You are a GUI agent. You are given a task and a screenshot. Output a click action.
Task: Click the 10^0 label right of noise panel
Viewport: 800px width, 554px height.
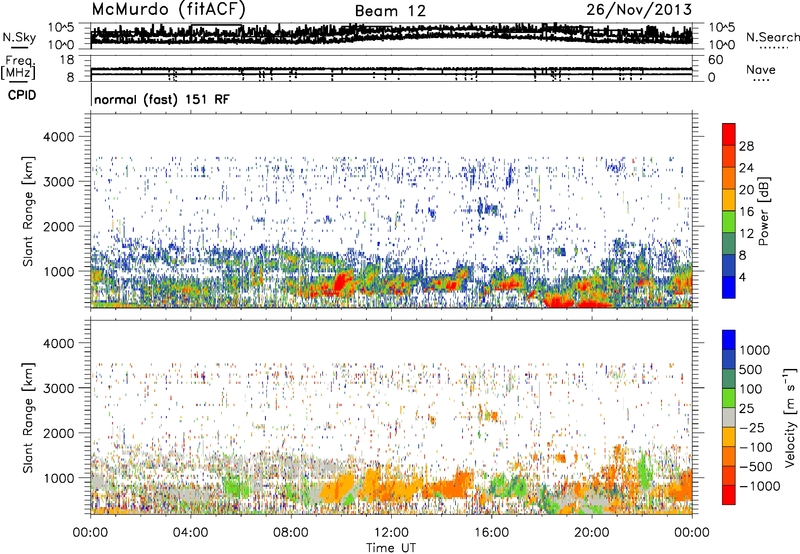pos(721,45)
